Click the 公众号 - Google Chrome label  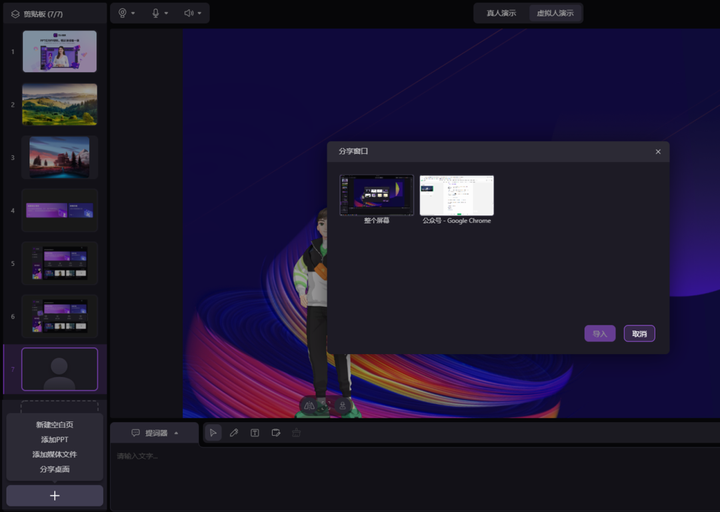[456, 221]
